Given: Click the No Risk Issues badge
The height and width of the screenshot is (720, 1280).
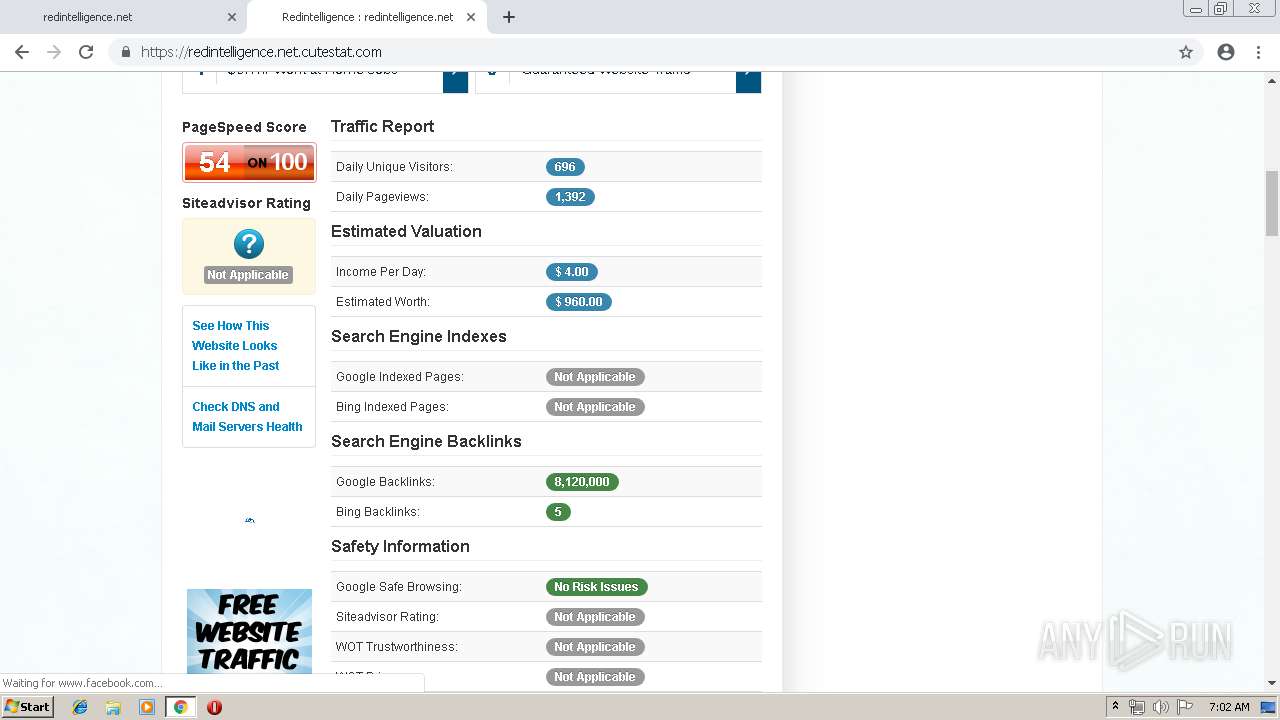Looking at the screenshot, I should coord(596,587).
